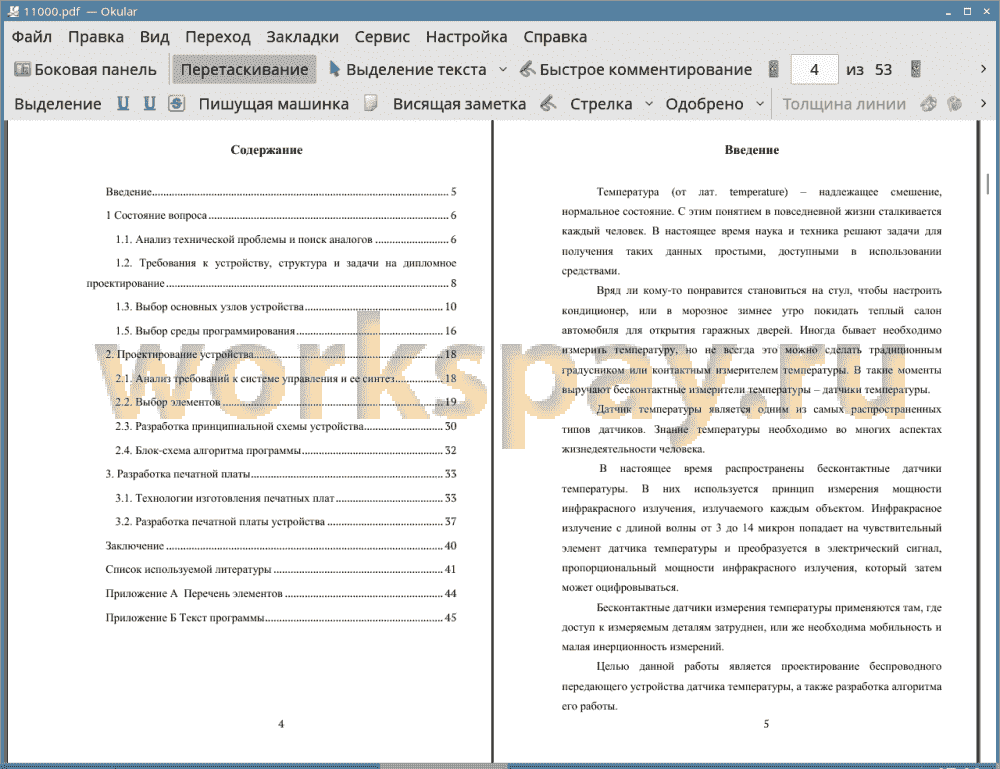Open the Настройка menu
Image resolution: width=1000 pixels, height=769 pixels.
point(466,37)
